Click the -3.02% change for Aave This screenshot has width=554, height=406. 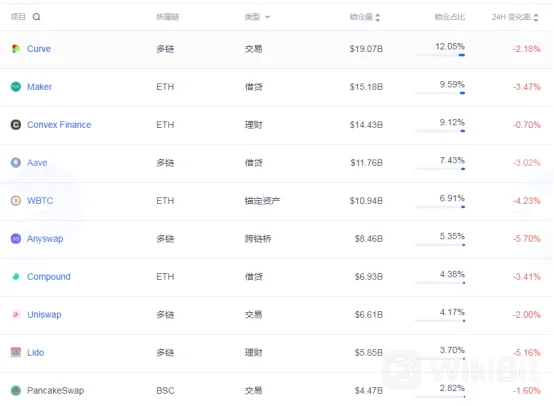coord(526,163)
